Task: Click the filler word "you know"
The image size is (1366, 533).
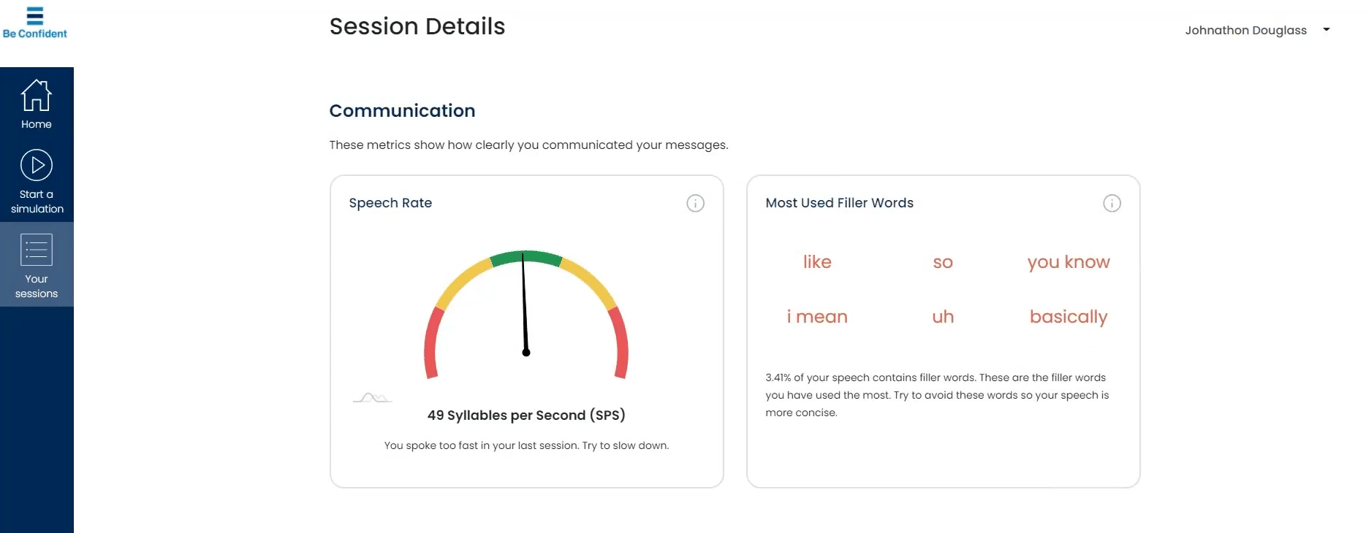Action: pos(1068,262)
